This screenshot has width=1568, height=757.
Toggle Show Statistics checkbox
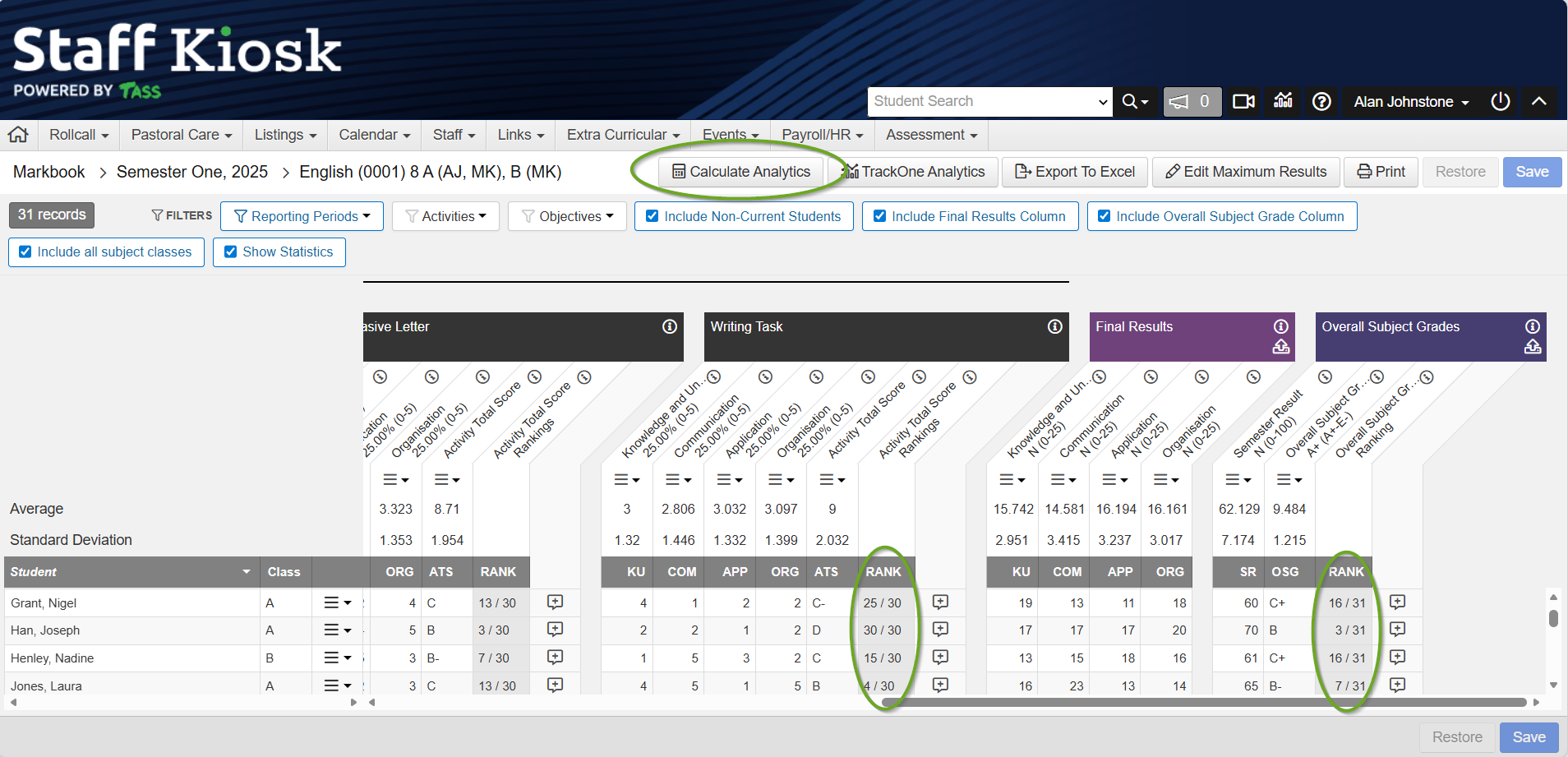tap(231, 252)
